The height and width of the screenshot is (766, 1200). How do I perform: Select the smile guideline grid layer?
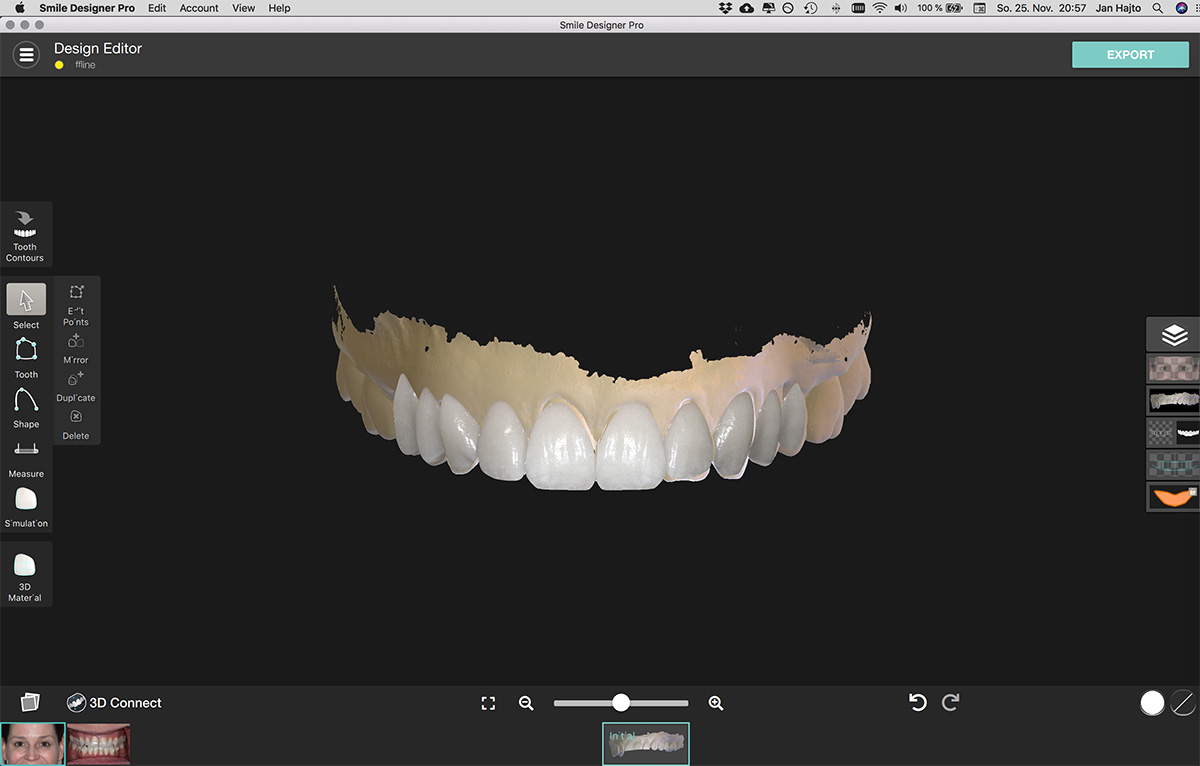1174,465
